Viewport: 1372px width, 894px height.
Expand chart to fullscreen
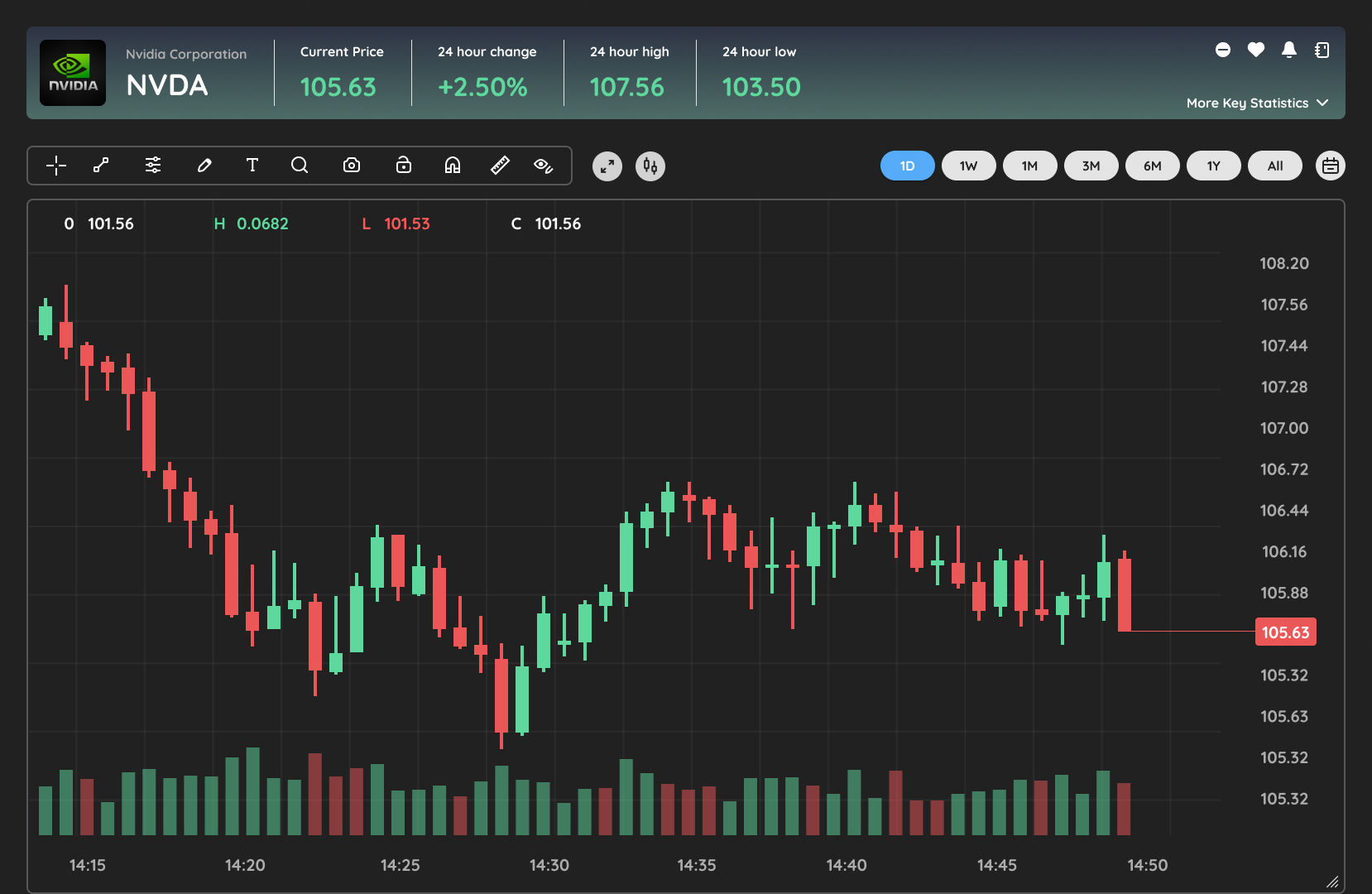pyautogui.click(x=607, y=166)
